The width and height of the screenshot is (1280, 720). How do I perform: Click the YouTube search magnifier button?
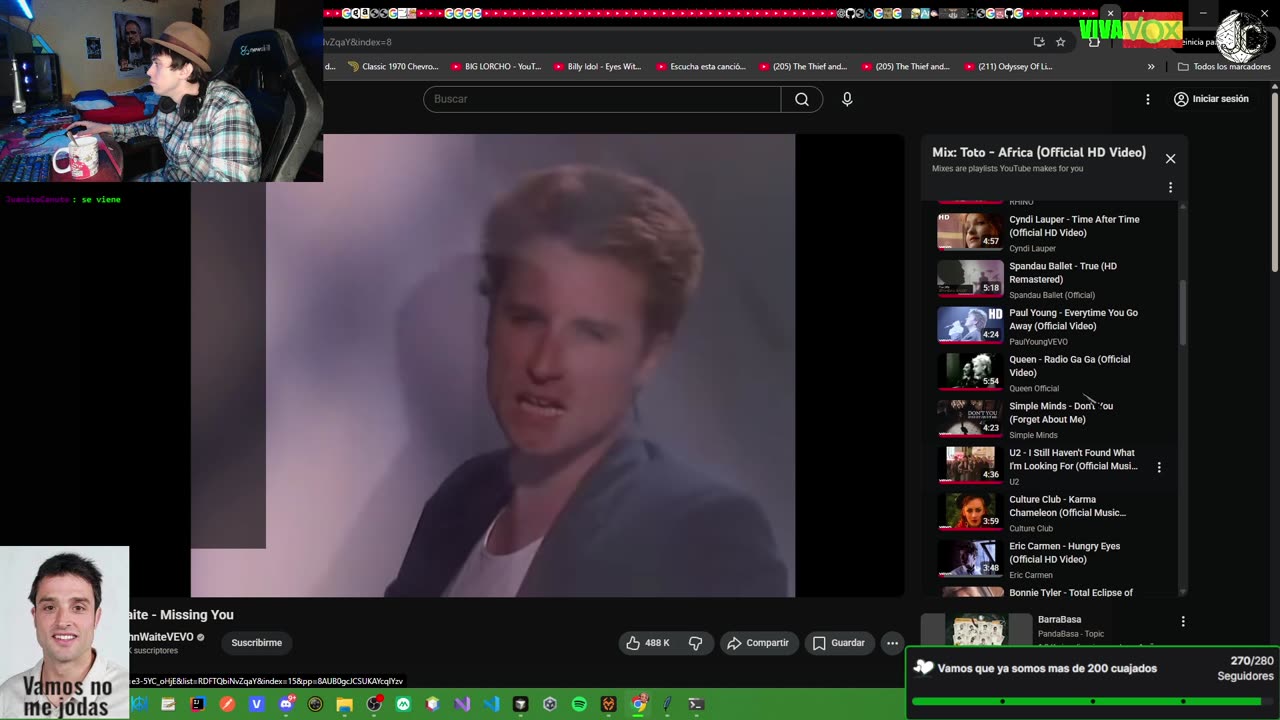coord(802,99)
